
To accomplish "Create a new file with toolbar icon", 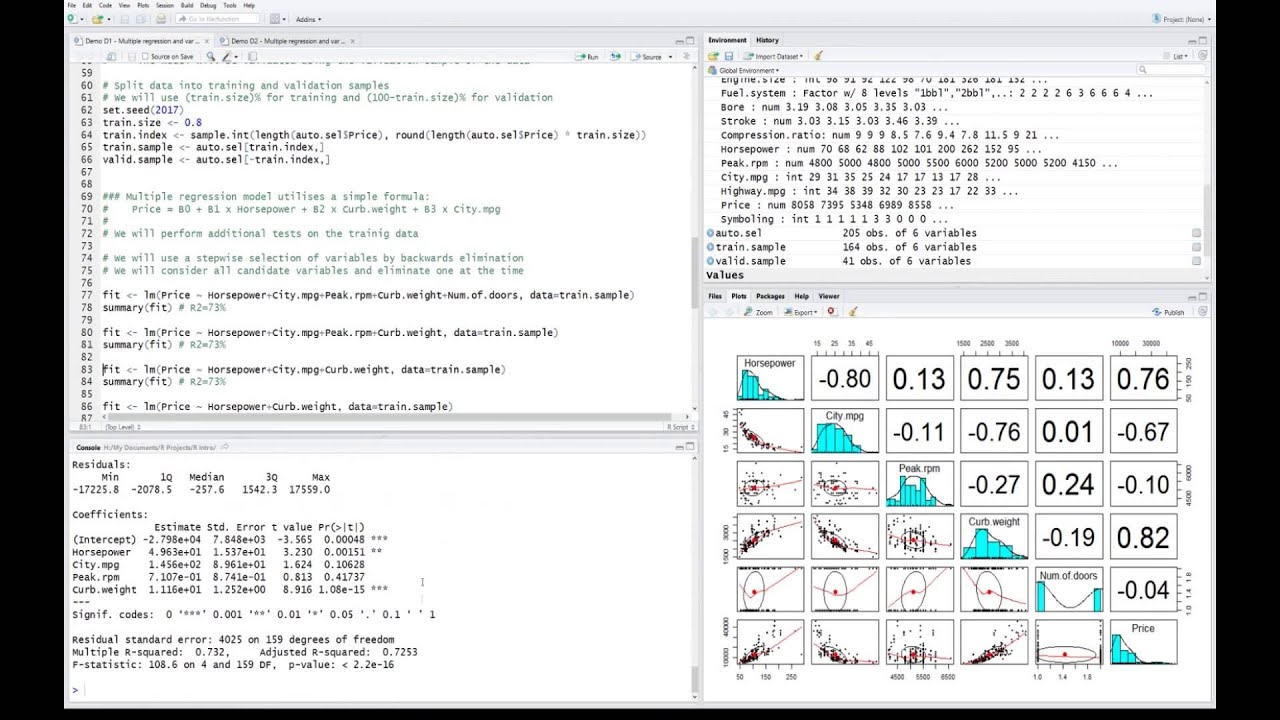I will 73,19.
